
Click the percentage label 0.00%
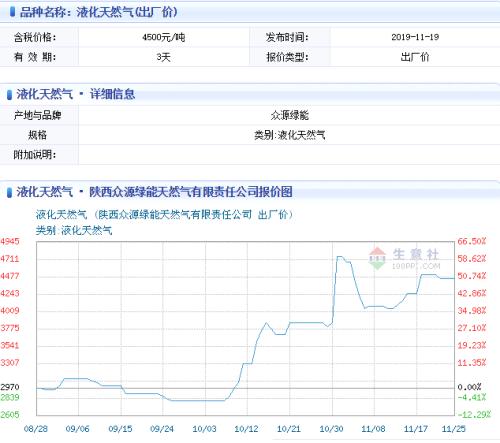pyautogui.click(x=469, y=387)
